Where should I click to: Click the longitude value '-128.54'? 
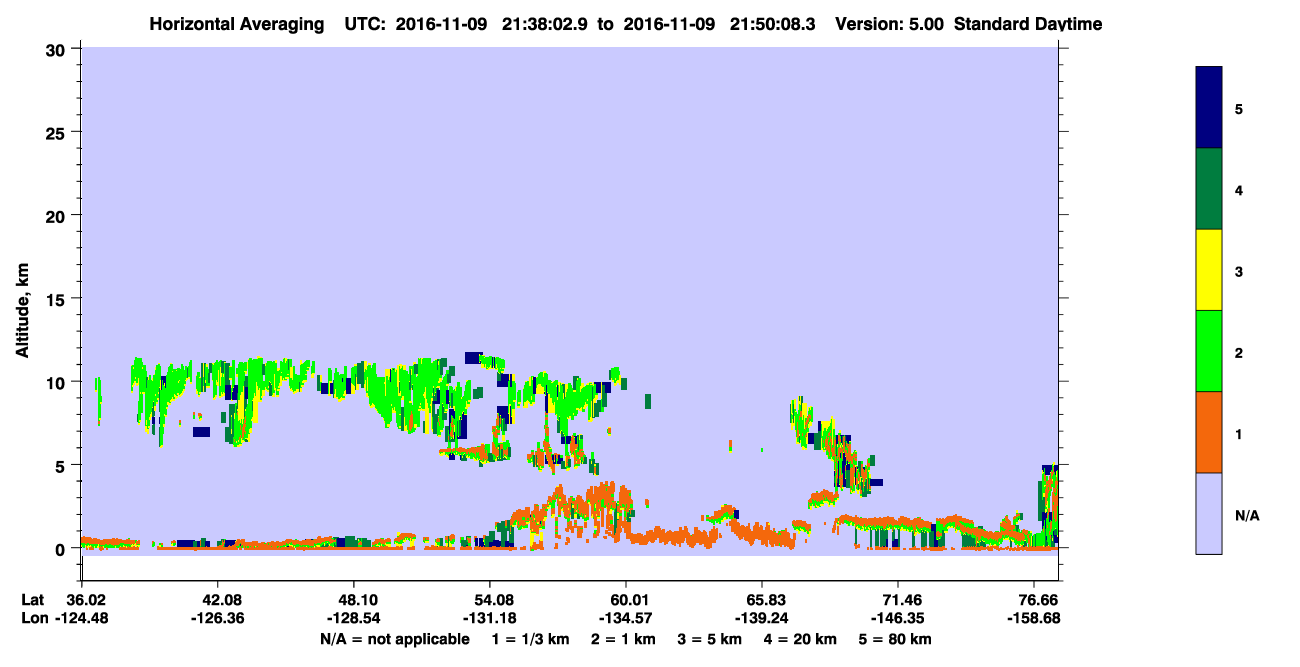click(353, 618)
